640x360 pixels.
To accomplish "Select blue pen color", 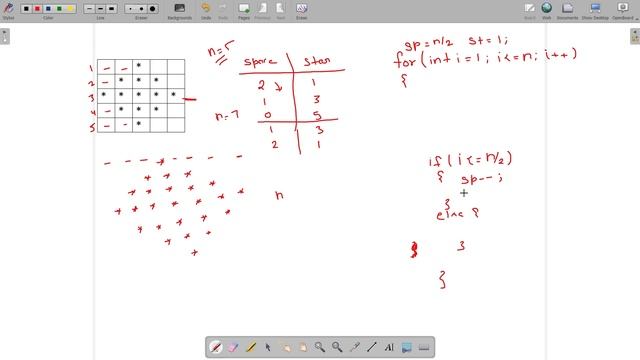I will point(49,9).
